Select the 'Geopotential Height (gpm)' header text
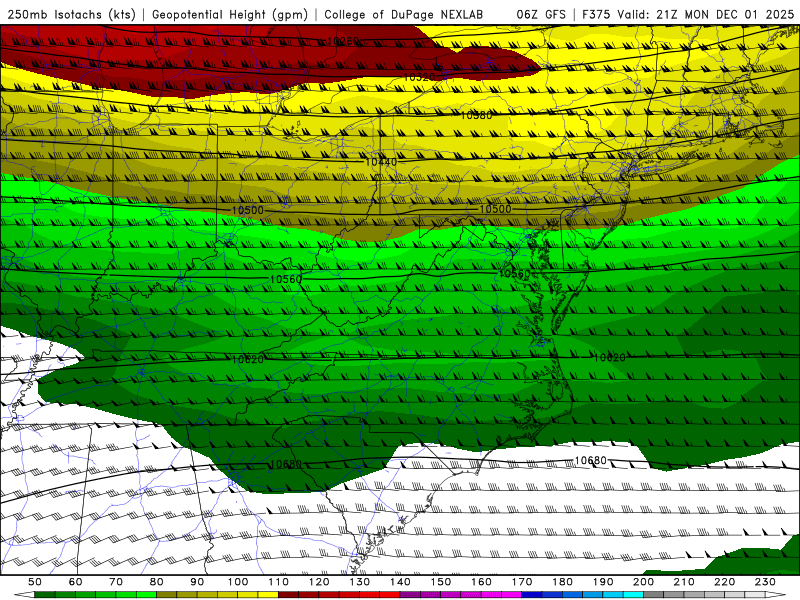This screenshot has width=800, height=600. click(x=230, y=14)
